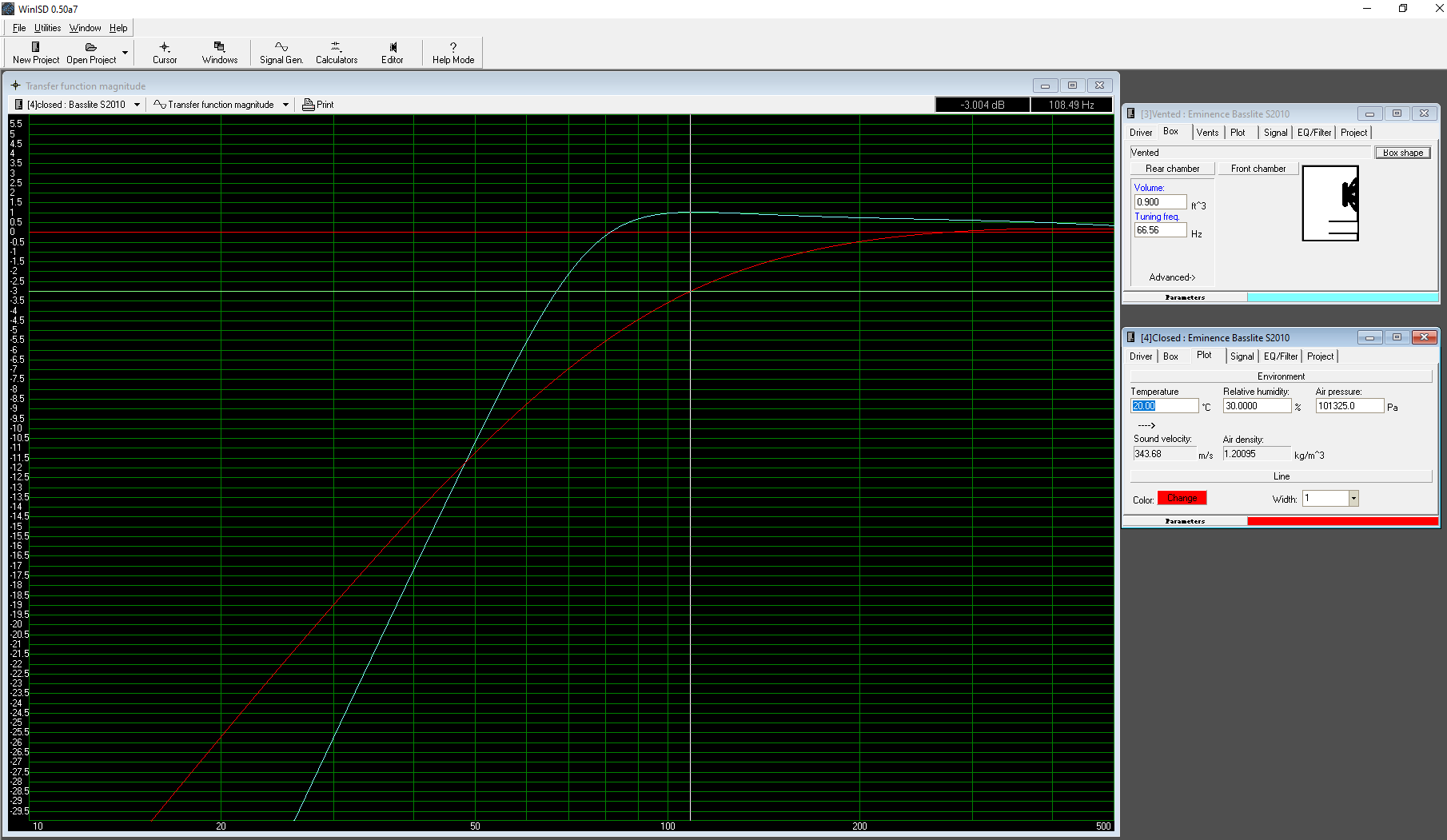Click the cyan color bar in Vented window

[x=1342, y=297]
